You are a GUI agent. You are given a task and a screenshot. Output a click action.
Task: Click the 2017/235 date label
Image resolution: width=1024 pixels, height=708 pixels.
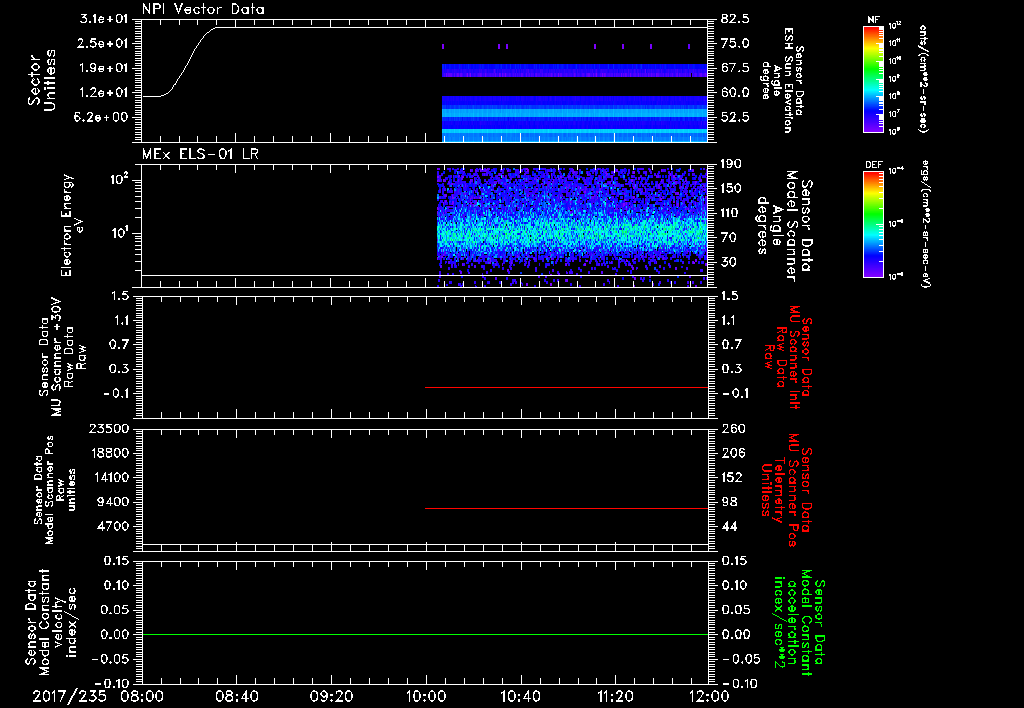pyautogui.click(x=69, y=696)
